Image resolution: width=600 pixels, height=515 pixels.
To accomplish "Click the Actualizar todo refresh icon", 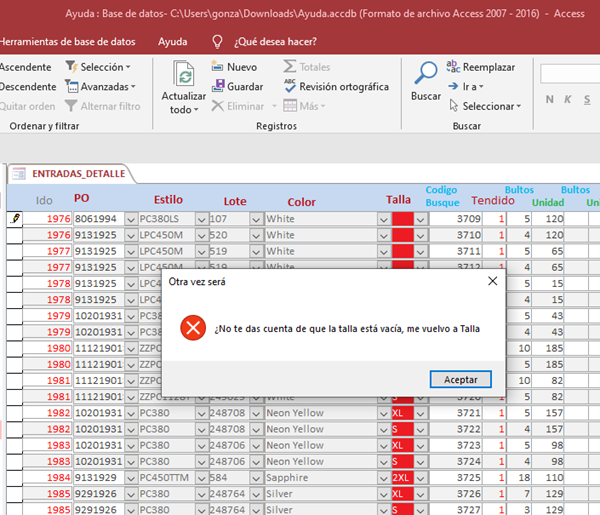I will pyautogui.click(x=184, y=75).
